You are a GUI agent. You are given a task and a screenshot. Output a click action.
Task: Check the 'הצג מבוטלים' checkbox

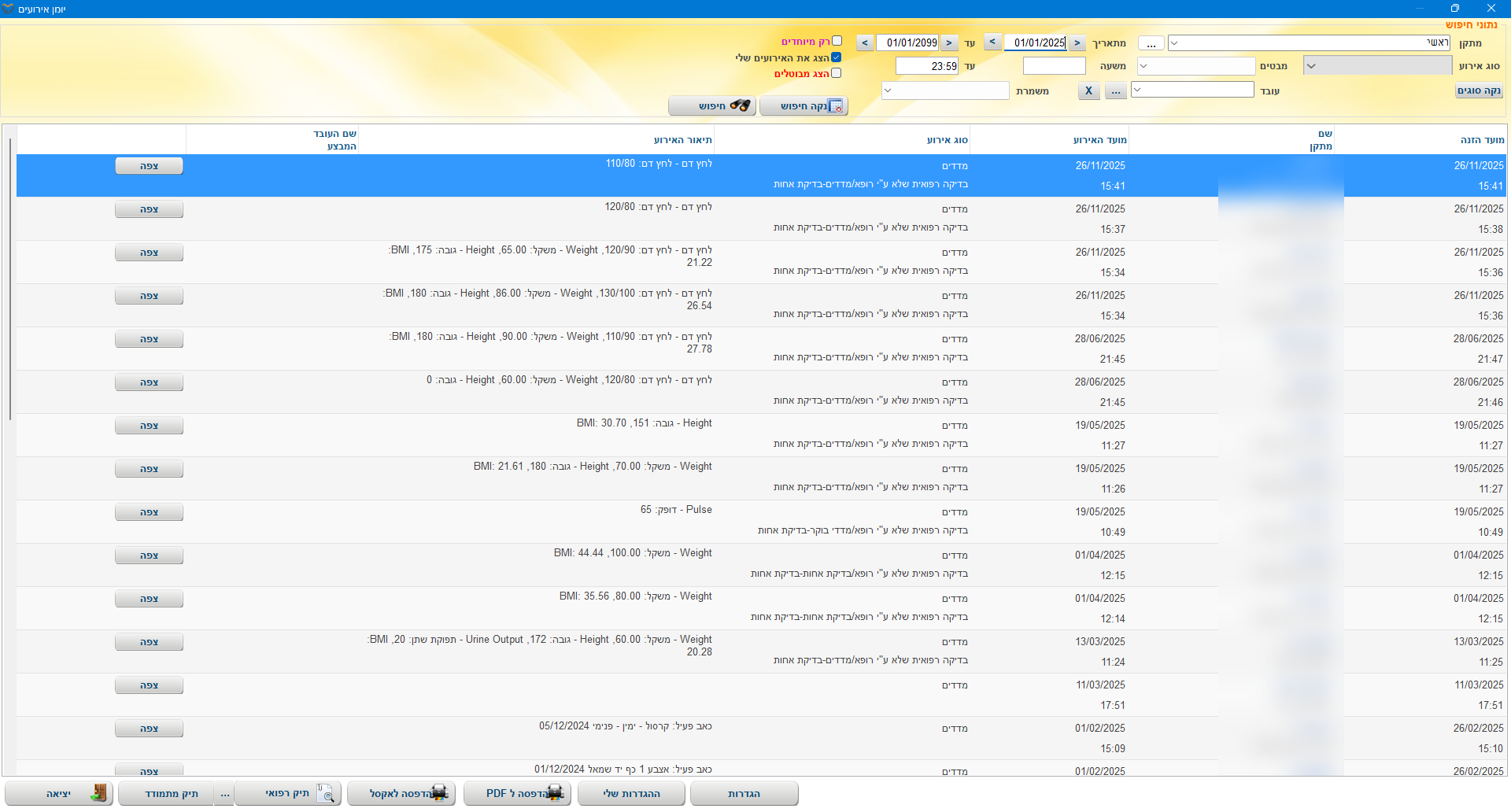[x=837, y=73]
